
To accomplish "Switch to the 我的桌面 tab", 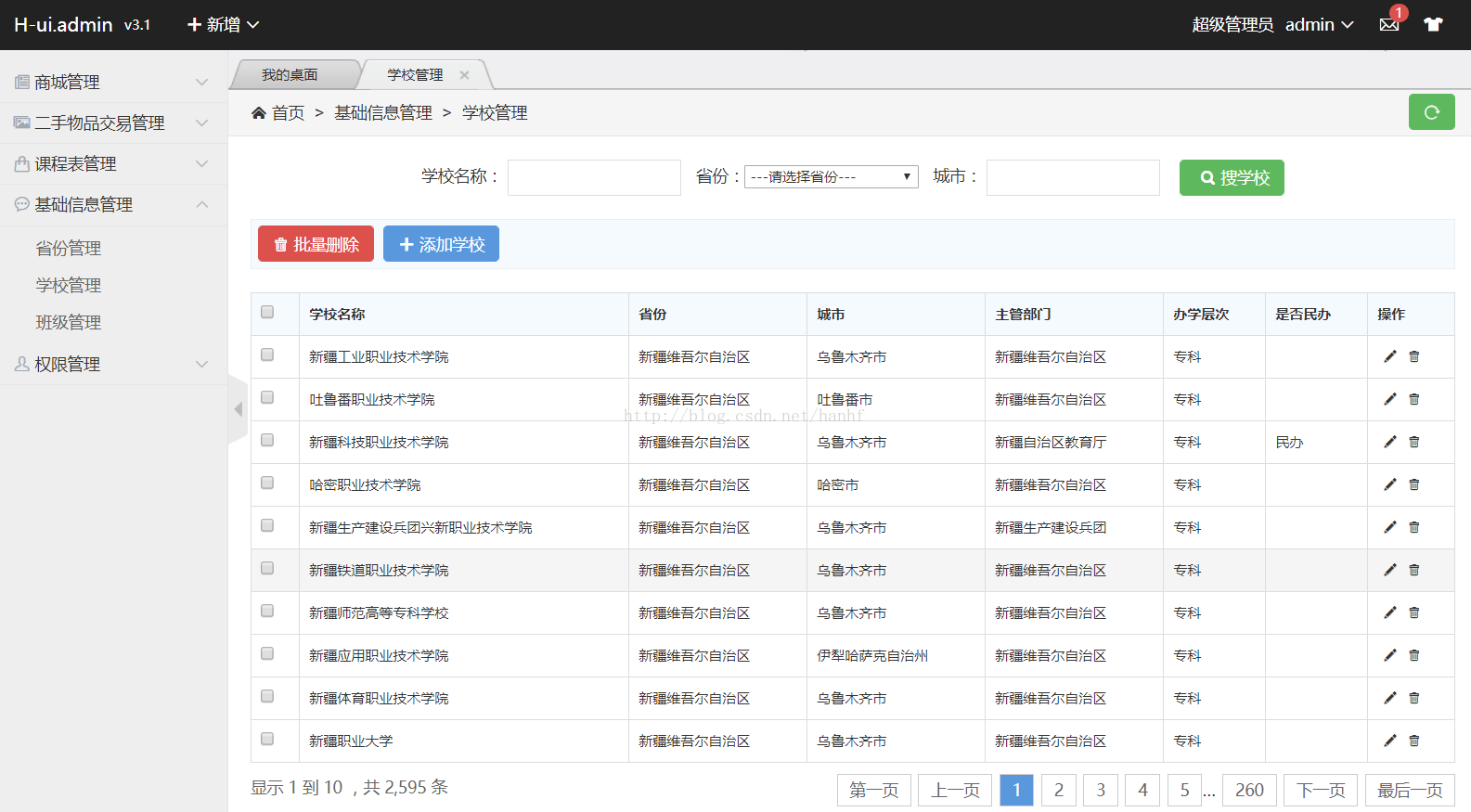I will (290, 74).
